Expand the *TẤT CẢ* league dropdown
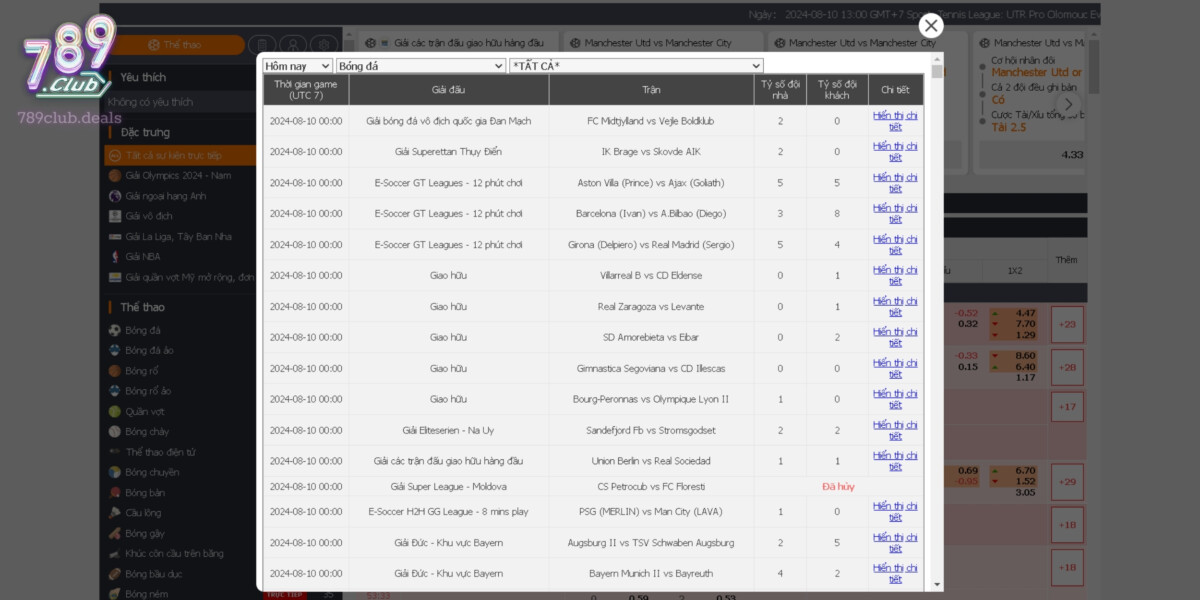1200x600 pixels. 636,66
